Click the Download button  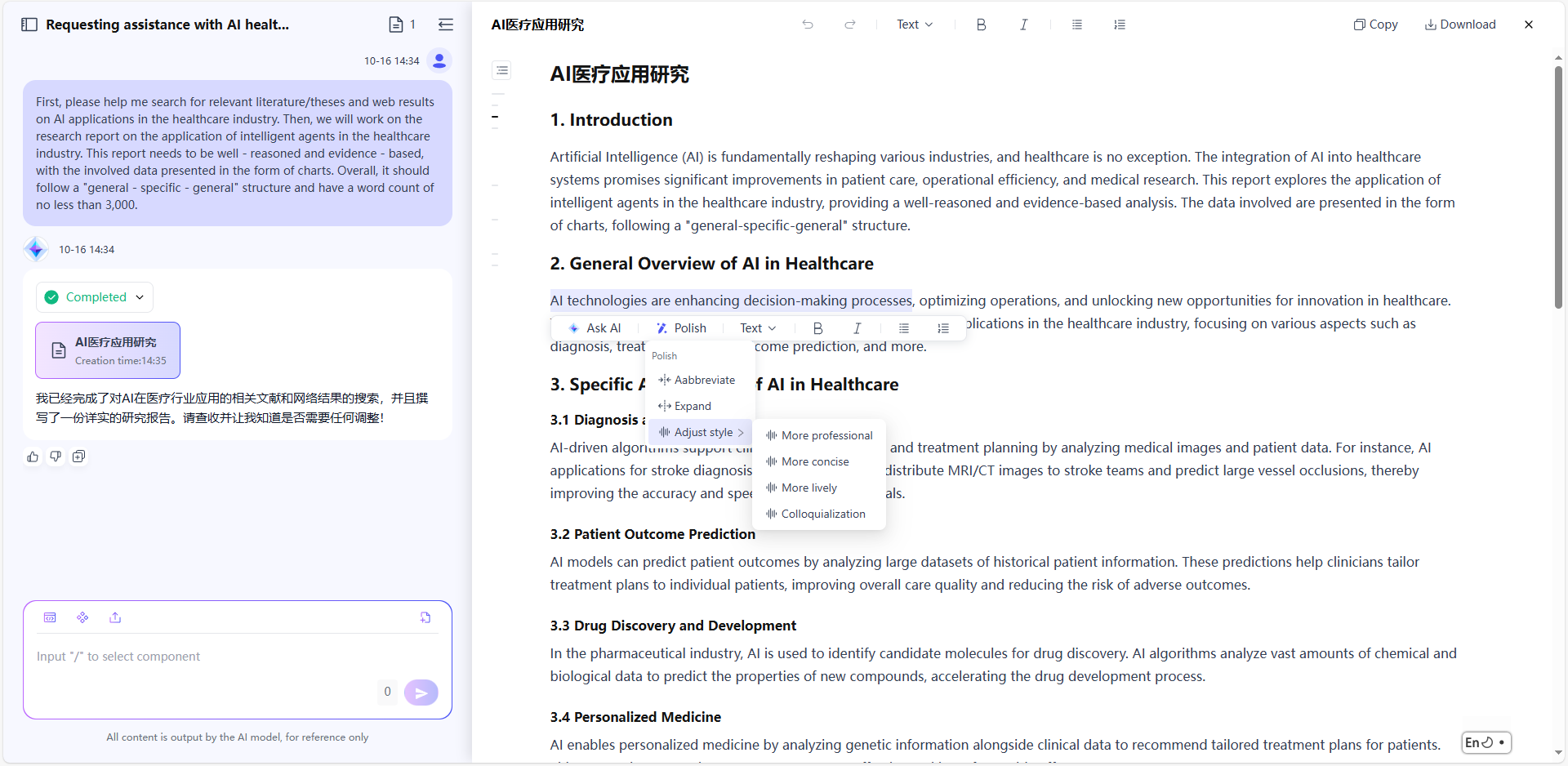click(1459, 24)
